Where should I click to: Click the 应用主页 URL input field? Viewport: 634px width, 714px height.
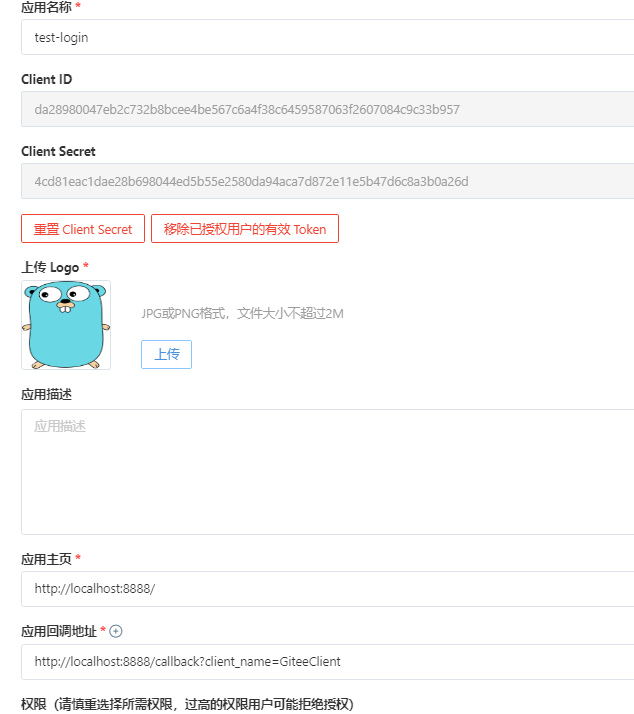point(327,589)
